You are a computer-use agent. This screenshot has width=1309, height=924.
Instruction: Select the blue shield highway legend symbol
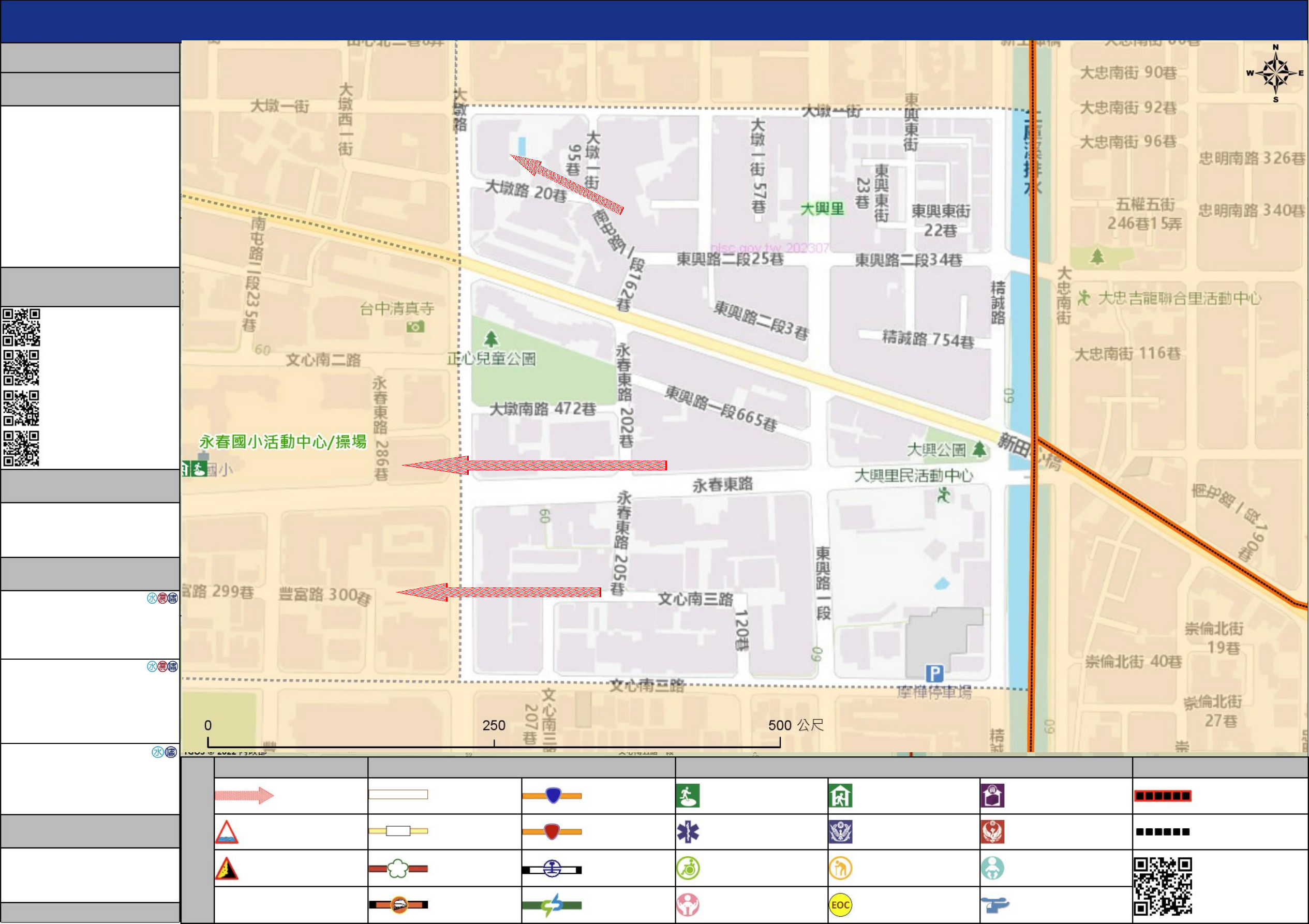tap(552, 796)
